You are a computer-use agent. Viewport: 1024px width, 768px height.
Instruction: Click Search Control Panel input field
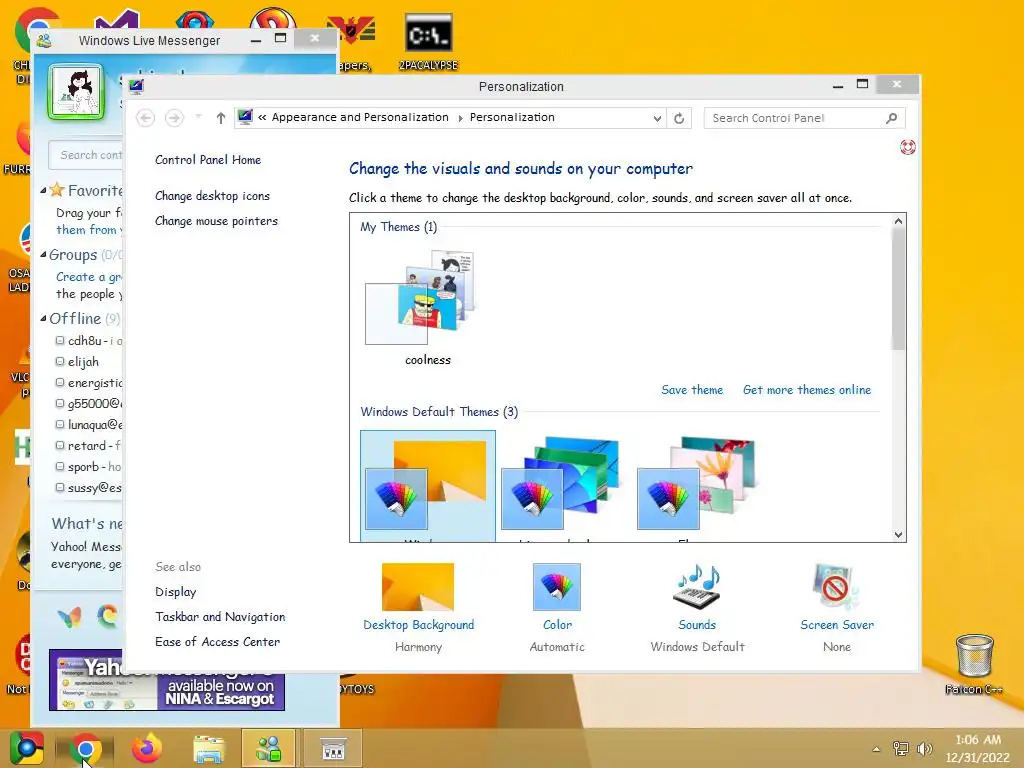click(805, 118)
